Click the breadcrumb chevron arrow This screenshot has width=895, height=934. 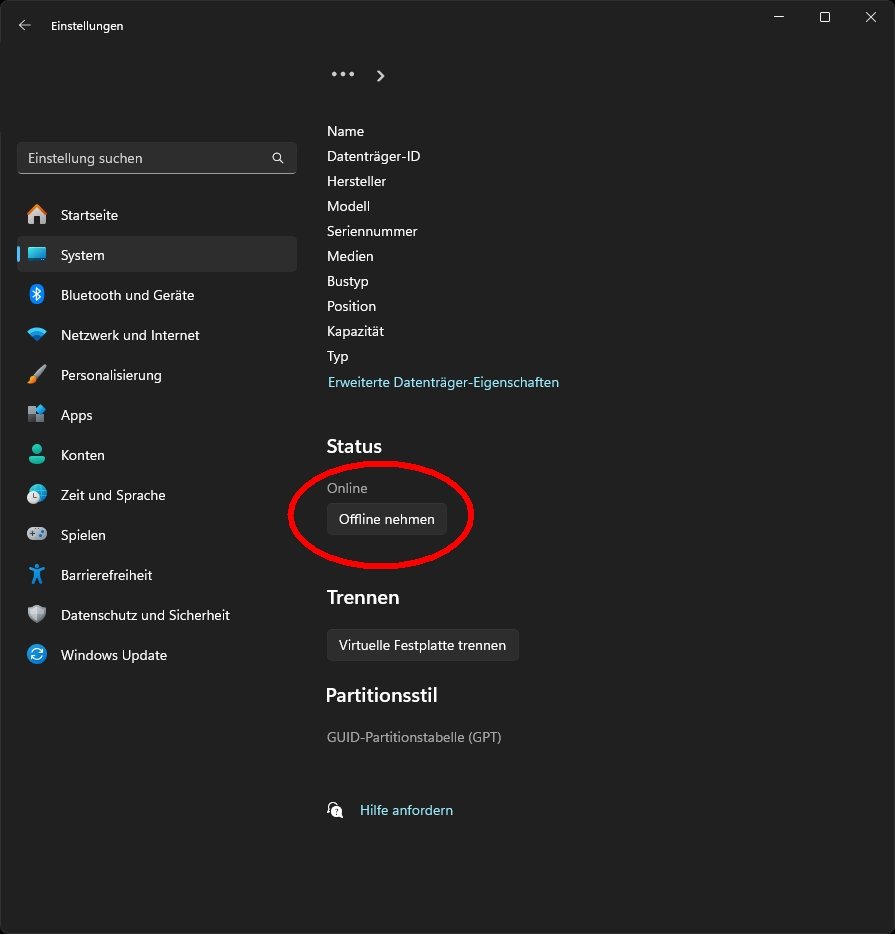click(x=381, y=76)
